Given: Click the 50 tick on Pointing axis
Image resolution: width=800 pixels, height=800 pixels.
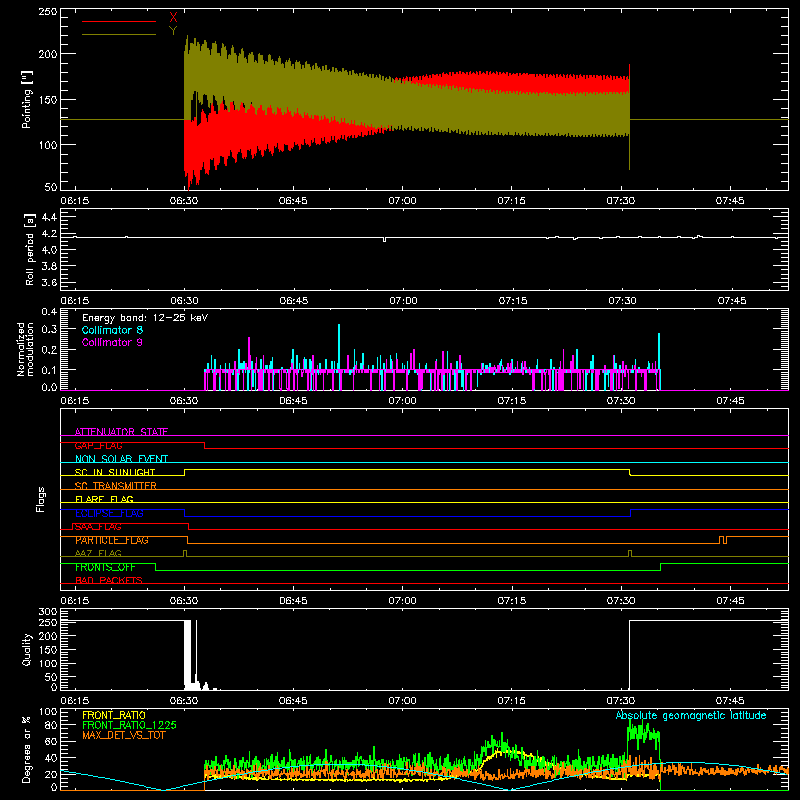Looking at the screenshot, I should (51, 187).
